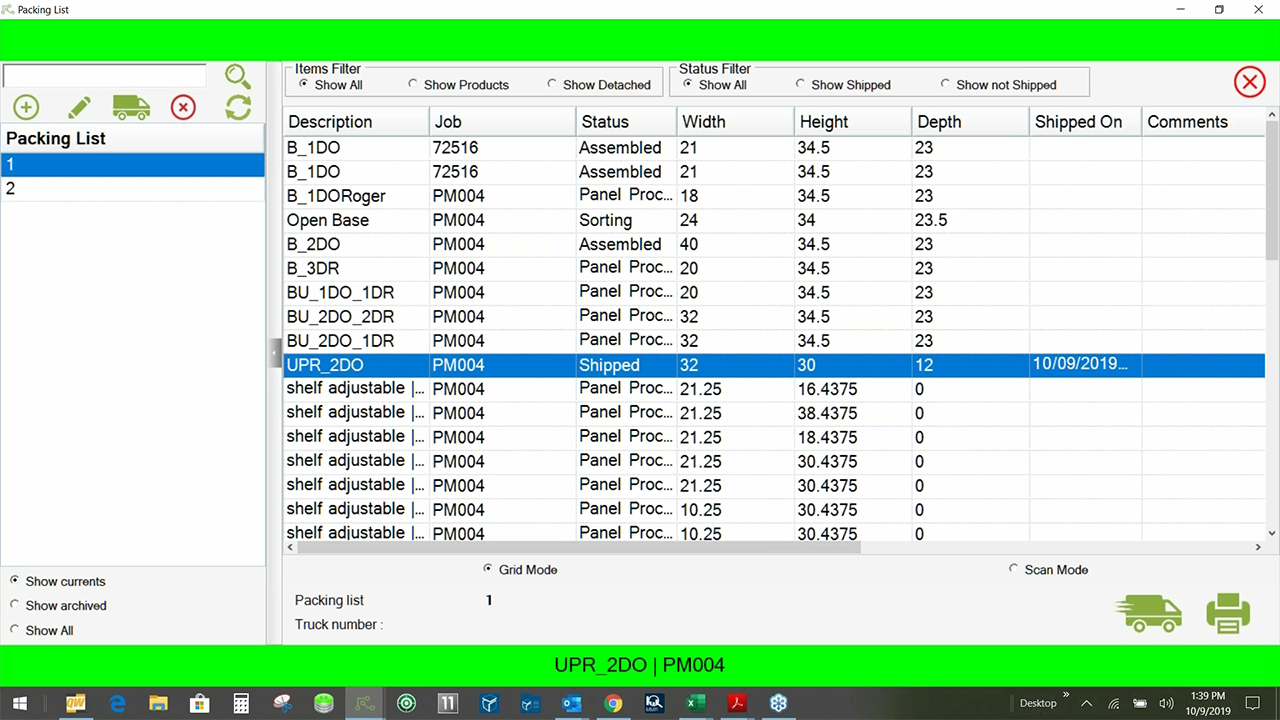This screenshot has width=1280, height=720.
Task: Enable Scan Mode option
Action: pyautogui.click(x=1014, y=569)
